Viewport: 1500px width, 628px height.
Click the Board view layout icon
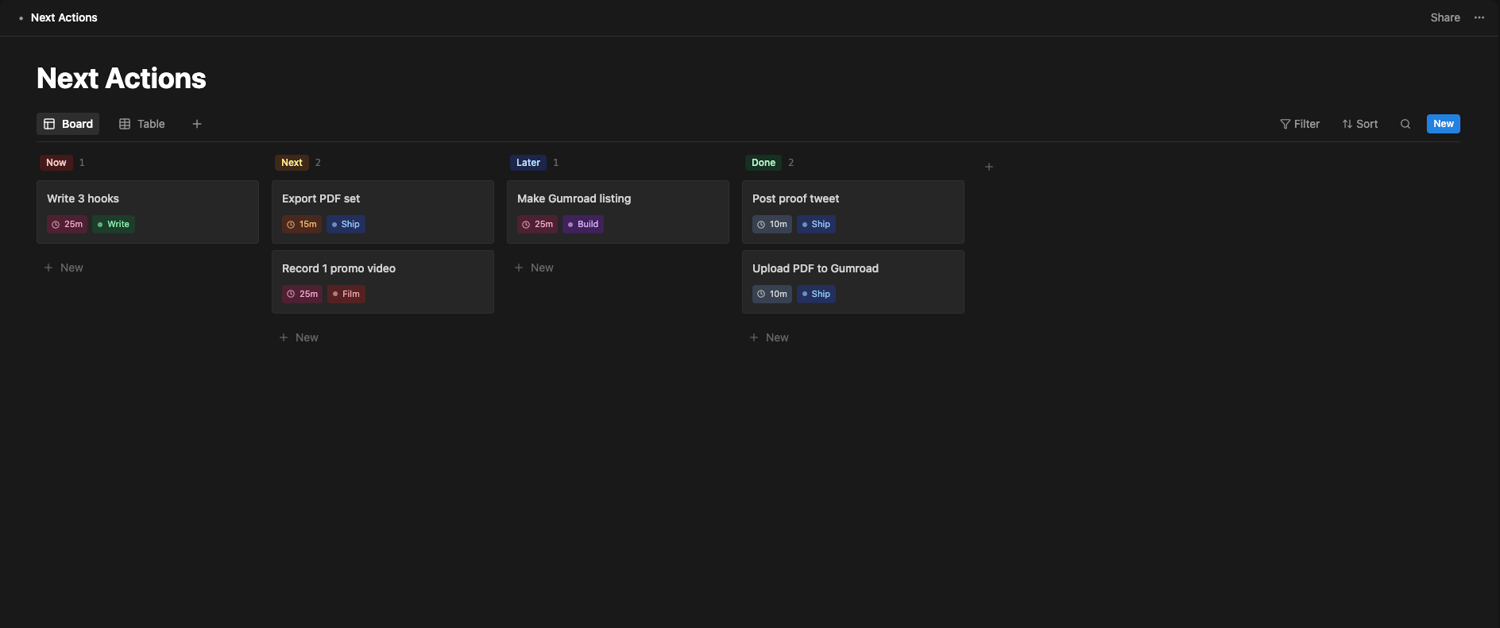pyautogui.click(x=49, y=124)
